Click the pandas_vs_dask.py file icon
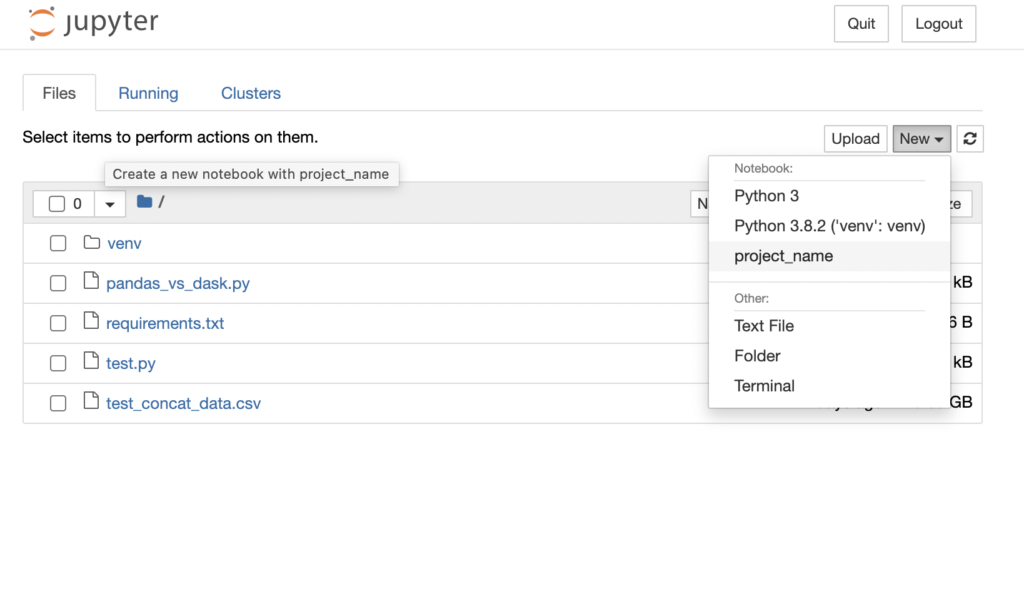 click(x=92, y=282)
